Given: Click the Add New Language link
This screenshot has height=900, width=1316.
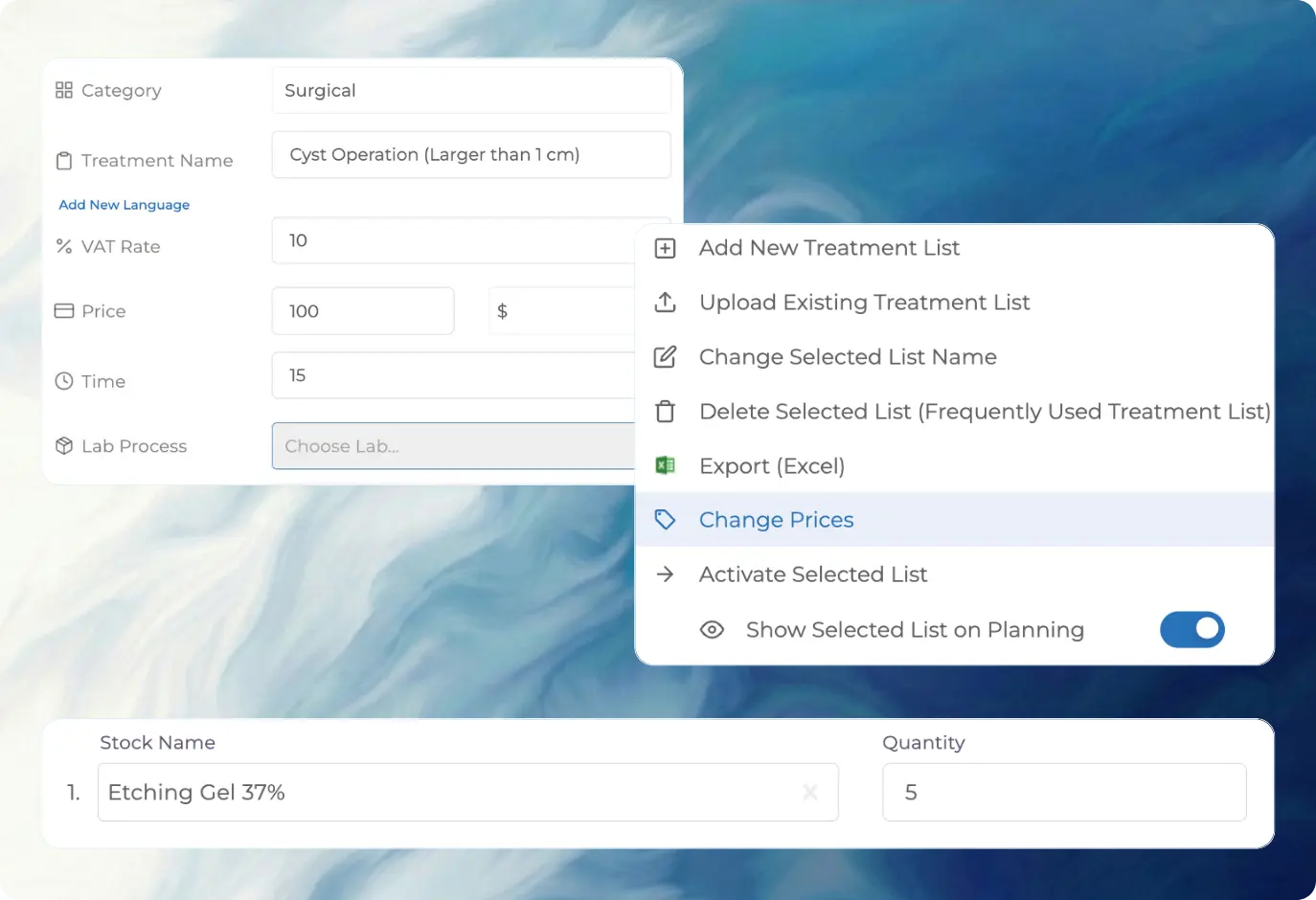Looking at the screenshot, I should [x=124, y=204].
